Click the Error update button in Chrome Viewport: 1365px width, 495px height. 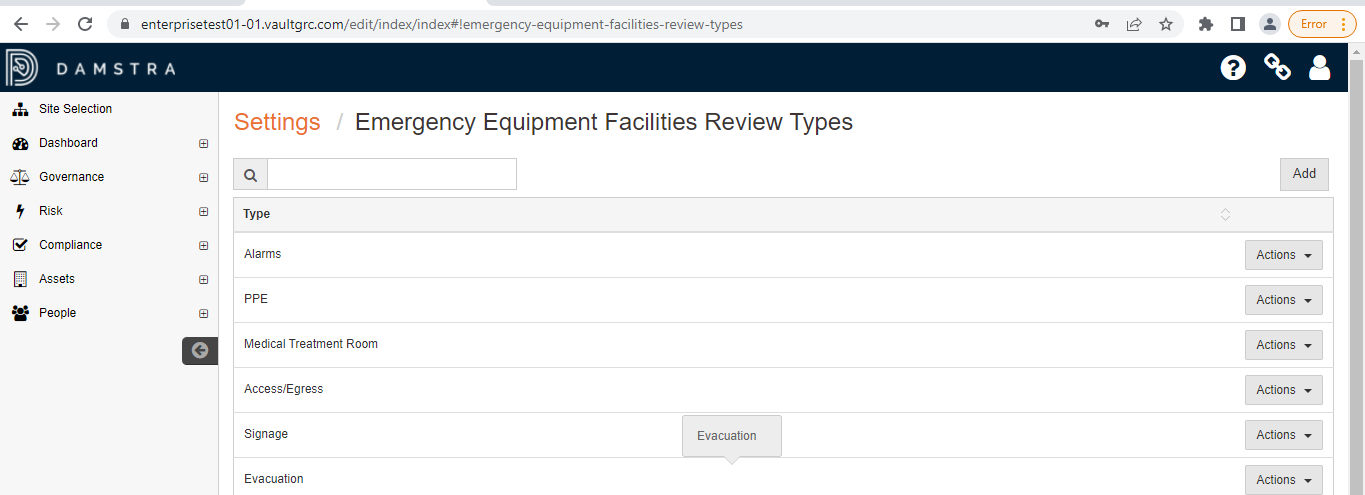[1322, 24]
